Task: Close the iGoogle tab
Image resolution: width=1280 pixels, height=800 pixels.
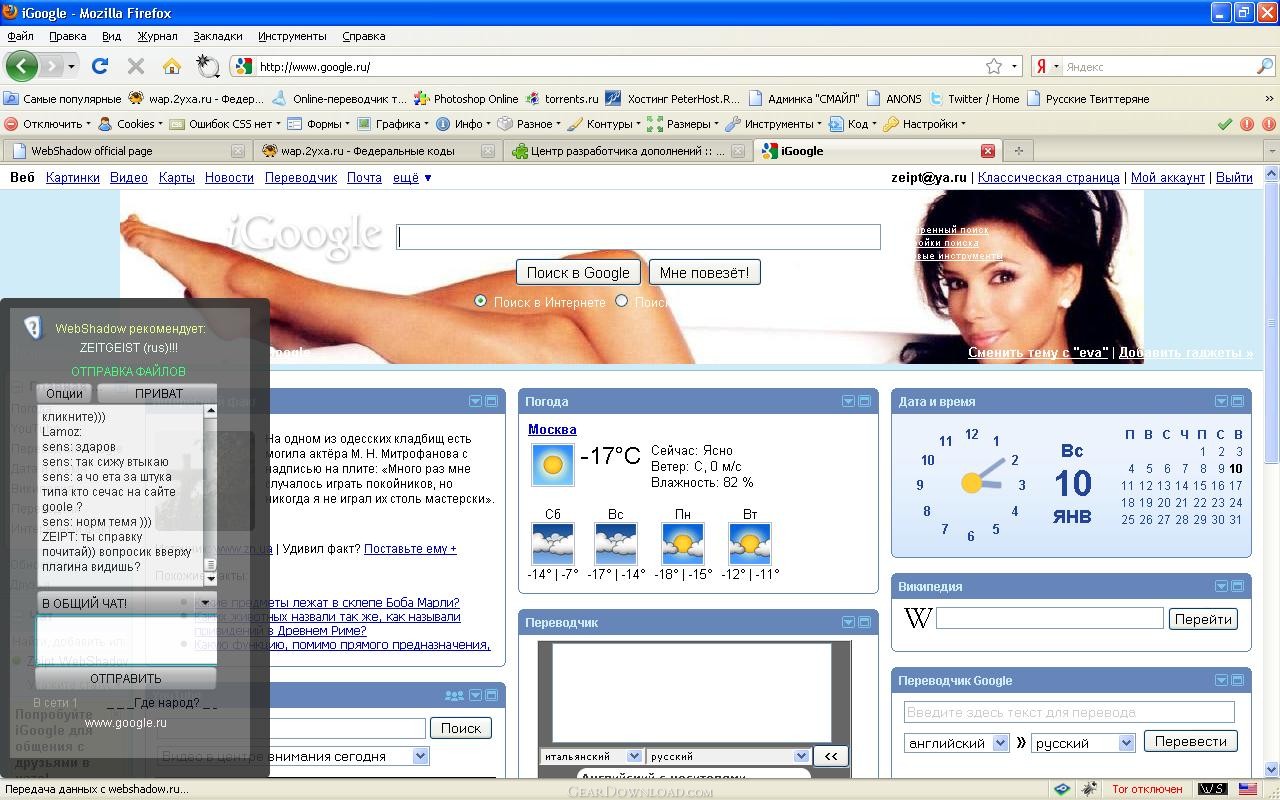Action: click(987, 151)
